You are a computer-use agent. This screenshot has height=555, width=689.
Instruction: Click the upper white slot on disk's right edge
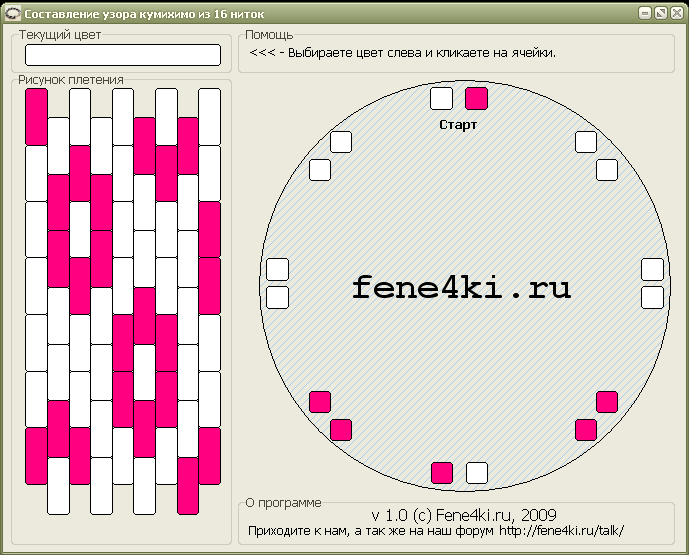(652, 269)
